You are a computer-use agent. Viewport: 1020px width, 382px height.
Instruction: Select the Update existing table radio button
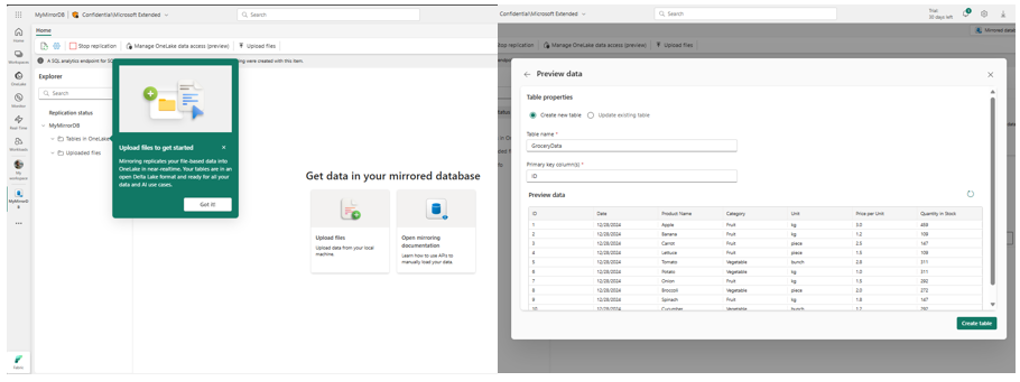pyautogui.click(x=591, y=115)
